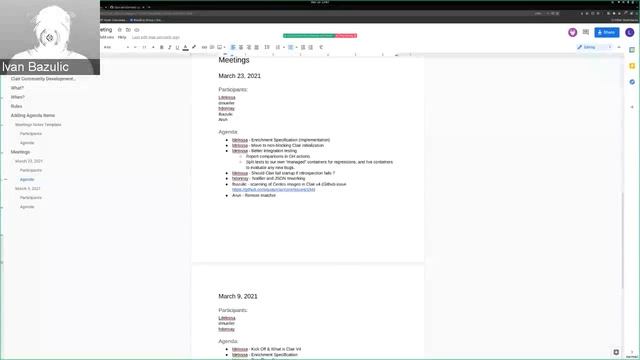Toggle the bulleted list button
Viewport: 640px width, 360px height.
292,47
